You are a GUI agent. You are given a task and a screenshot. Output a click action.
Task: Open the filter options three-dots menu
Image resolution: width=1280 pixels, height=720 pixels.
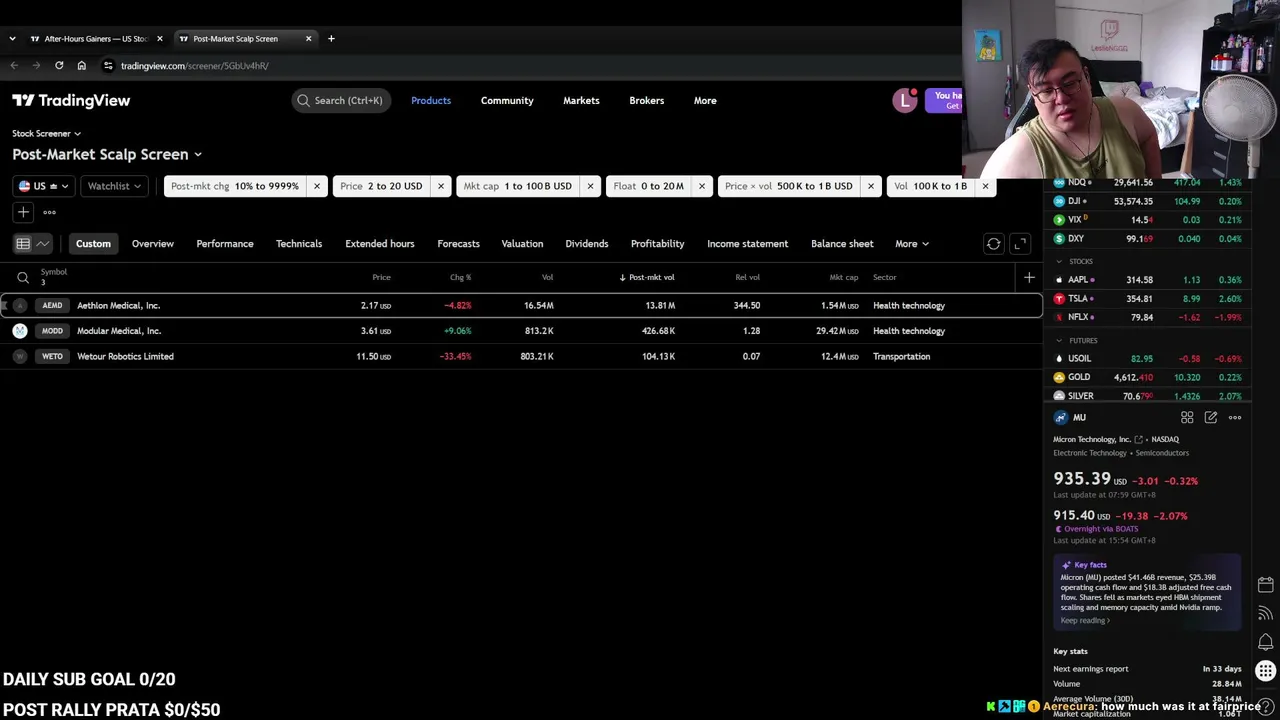pyautogui.click(x=49, y=212)
